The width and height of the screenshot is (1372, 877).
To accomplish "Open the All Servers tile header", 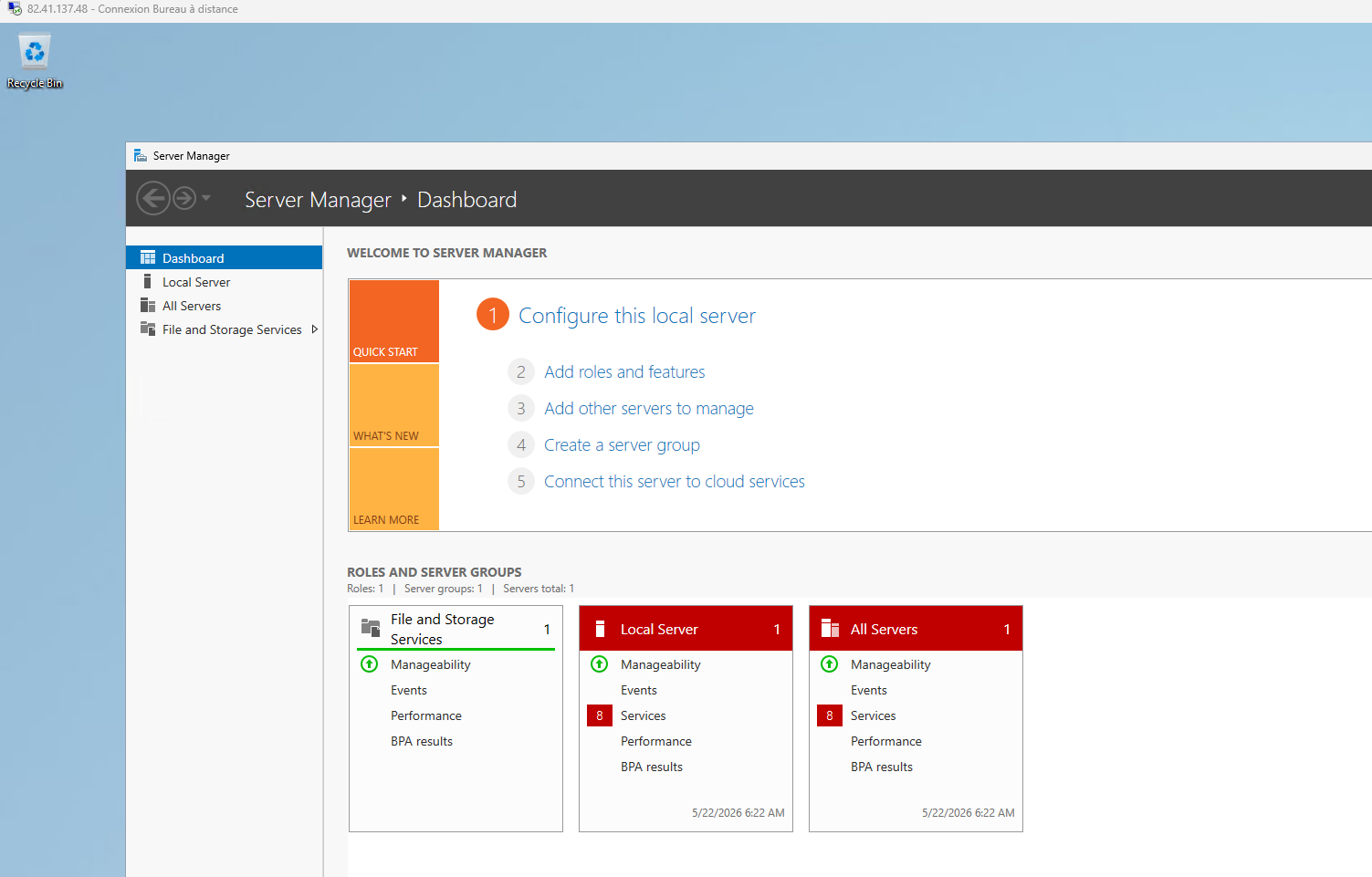I will click(x=916, y=629).
